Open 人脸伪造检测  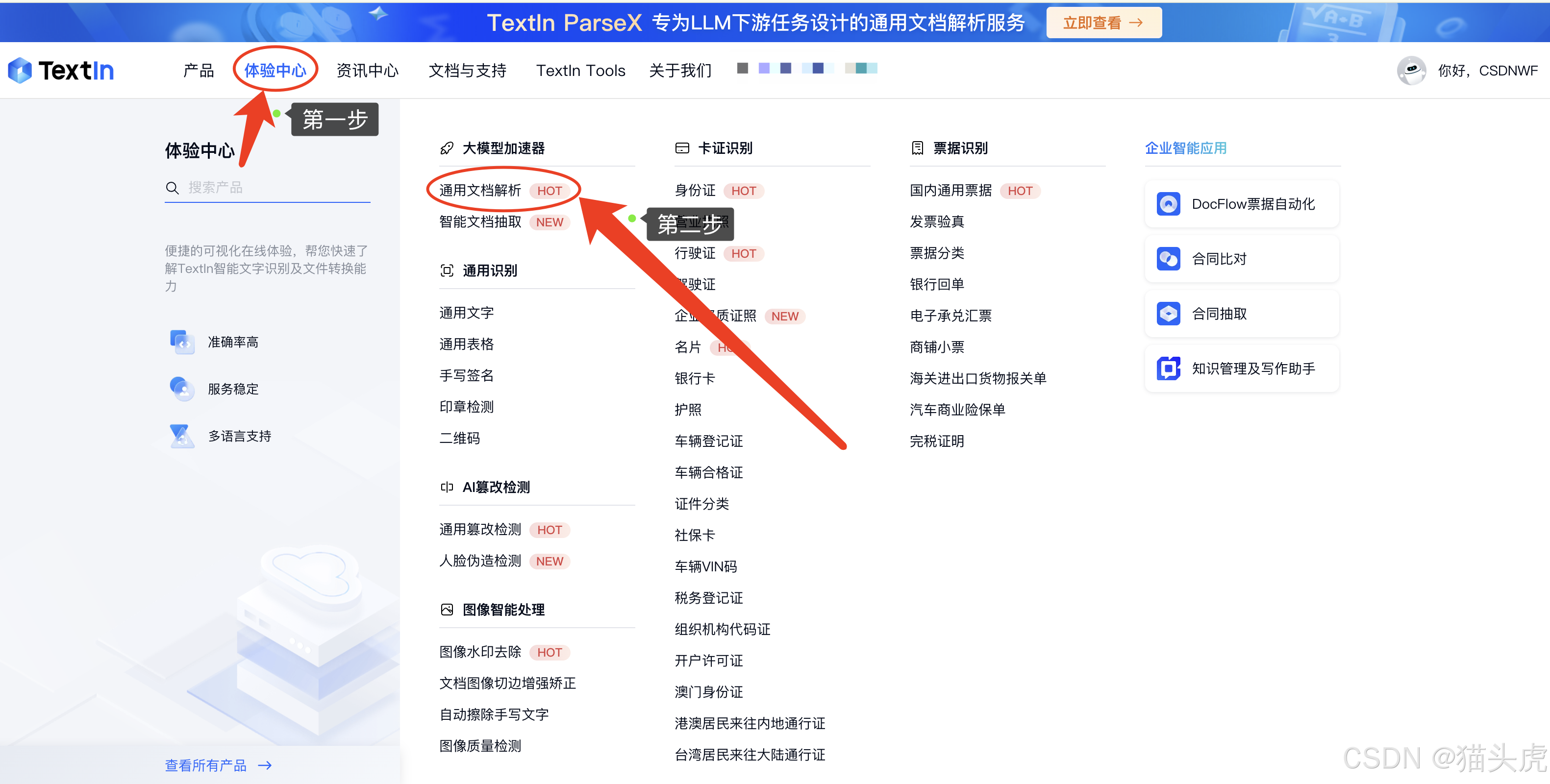click(x=480, y=561)
